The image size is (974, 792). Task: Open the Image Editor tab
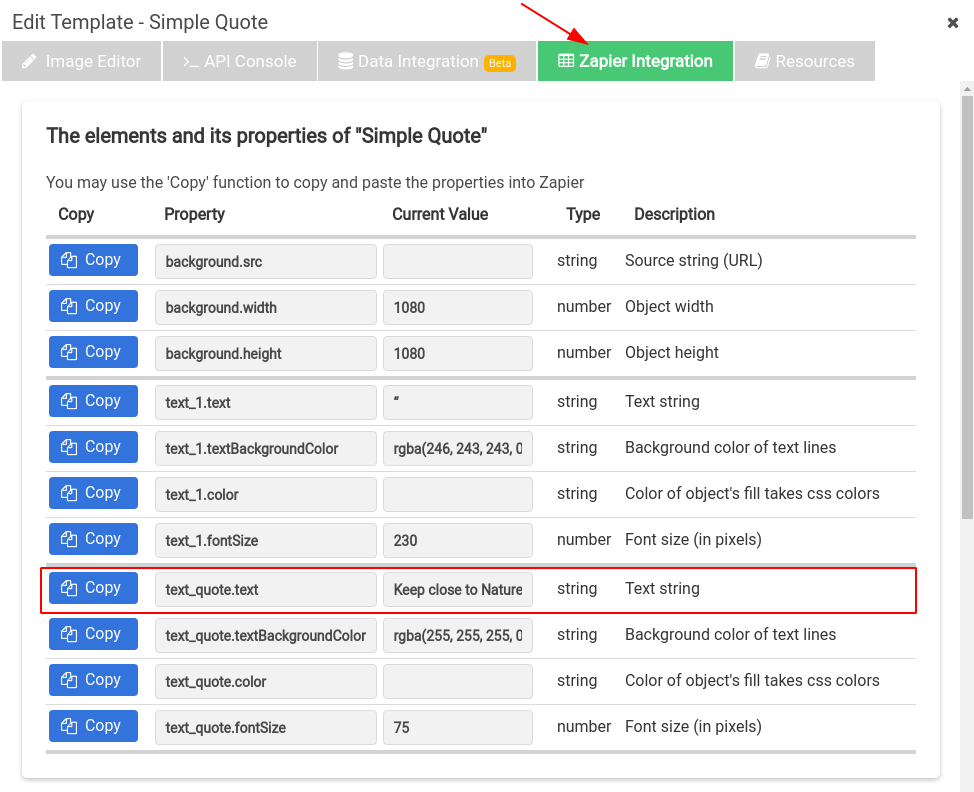(x=81, y=61)
